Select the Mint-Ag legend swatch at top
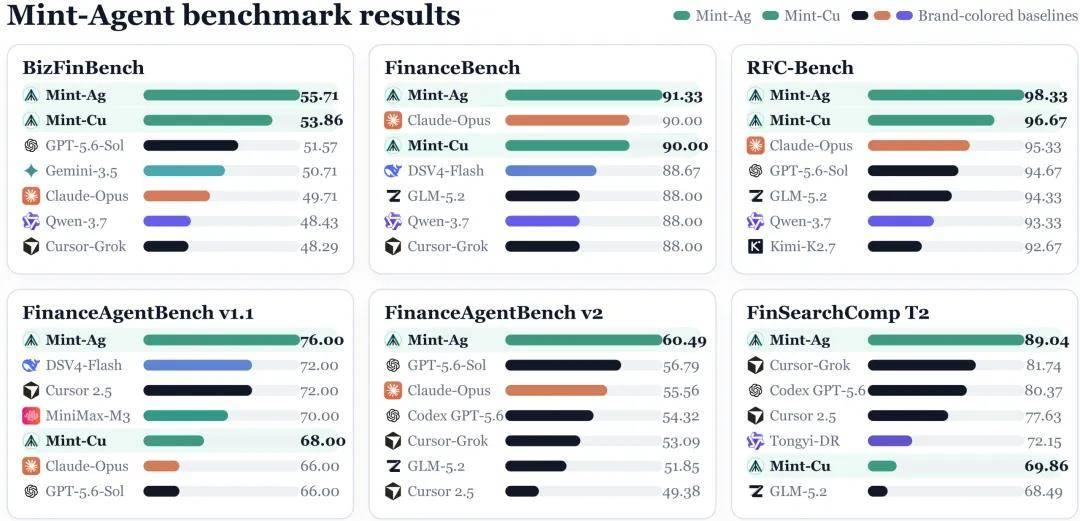 [x=682, y=15]
